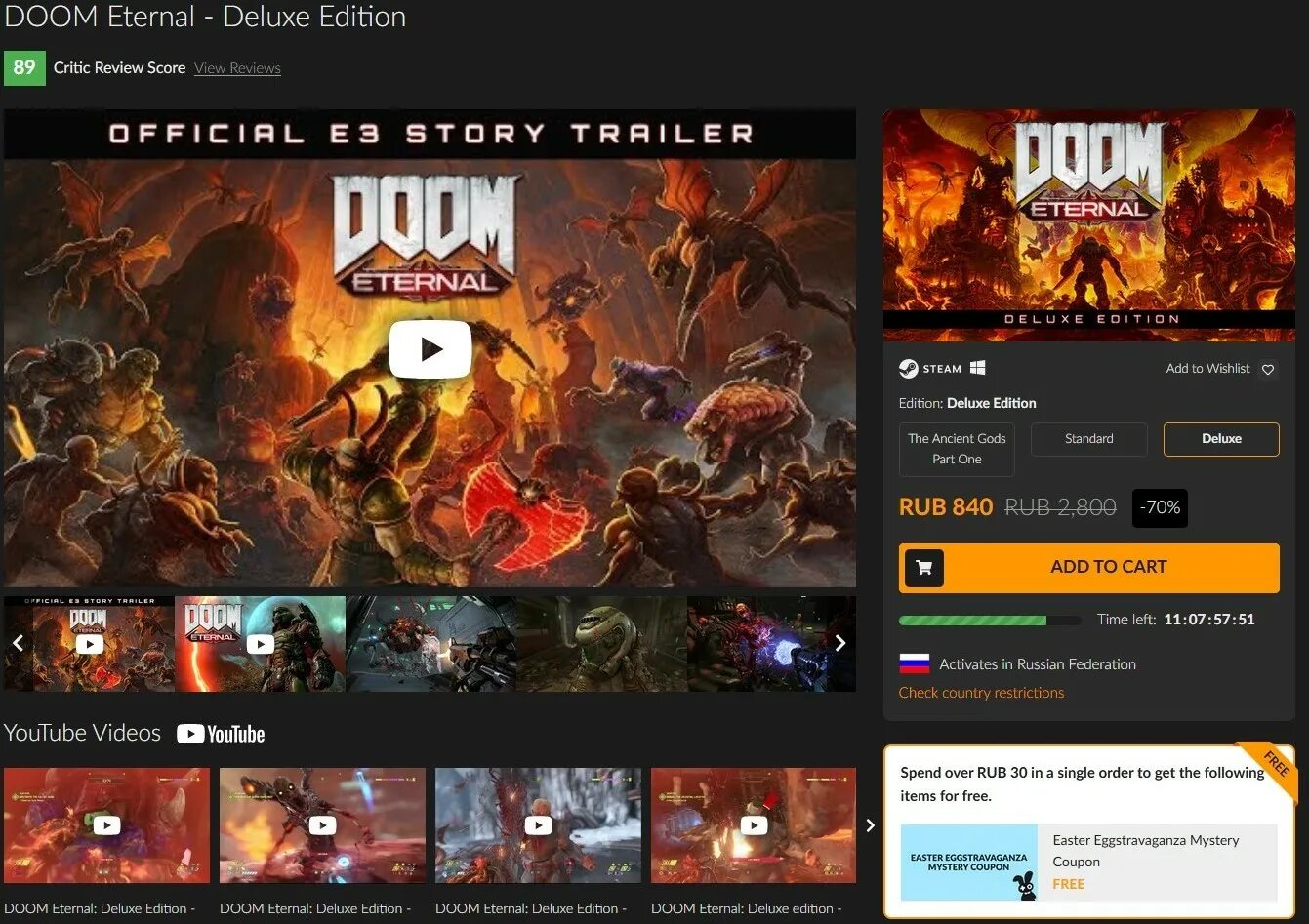Viewport: 1309px width, 924px height.
Task: Click the shopping cart icon on Add to Cart
Action: 923,567
